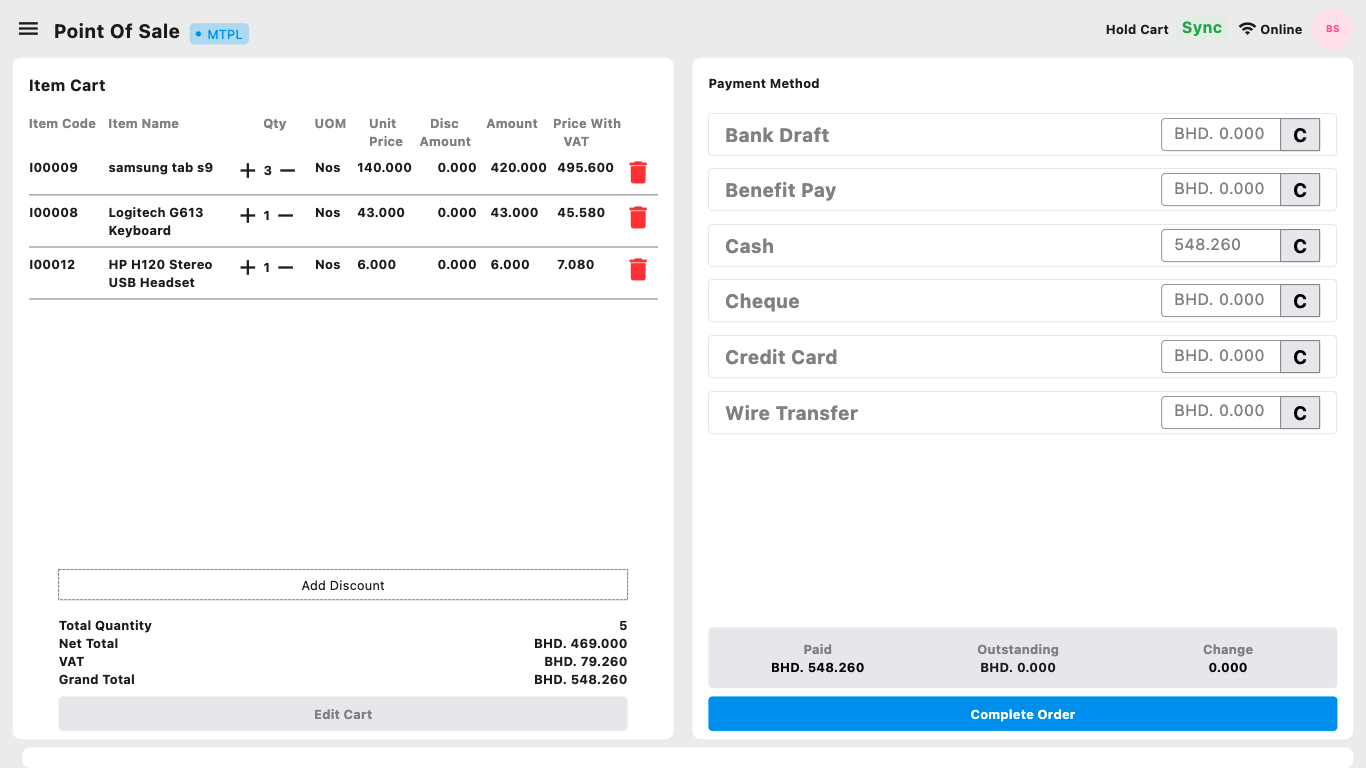Delete samsung tab s9 from cart
This screenshot has height=768, width=1366.
click(x=638, y=172)
